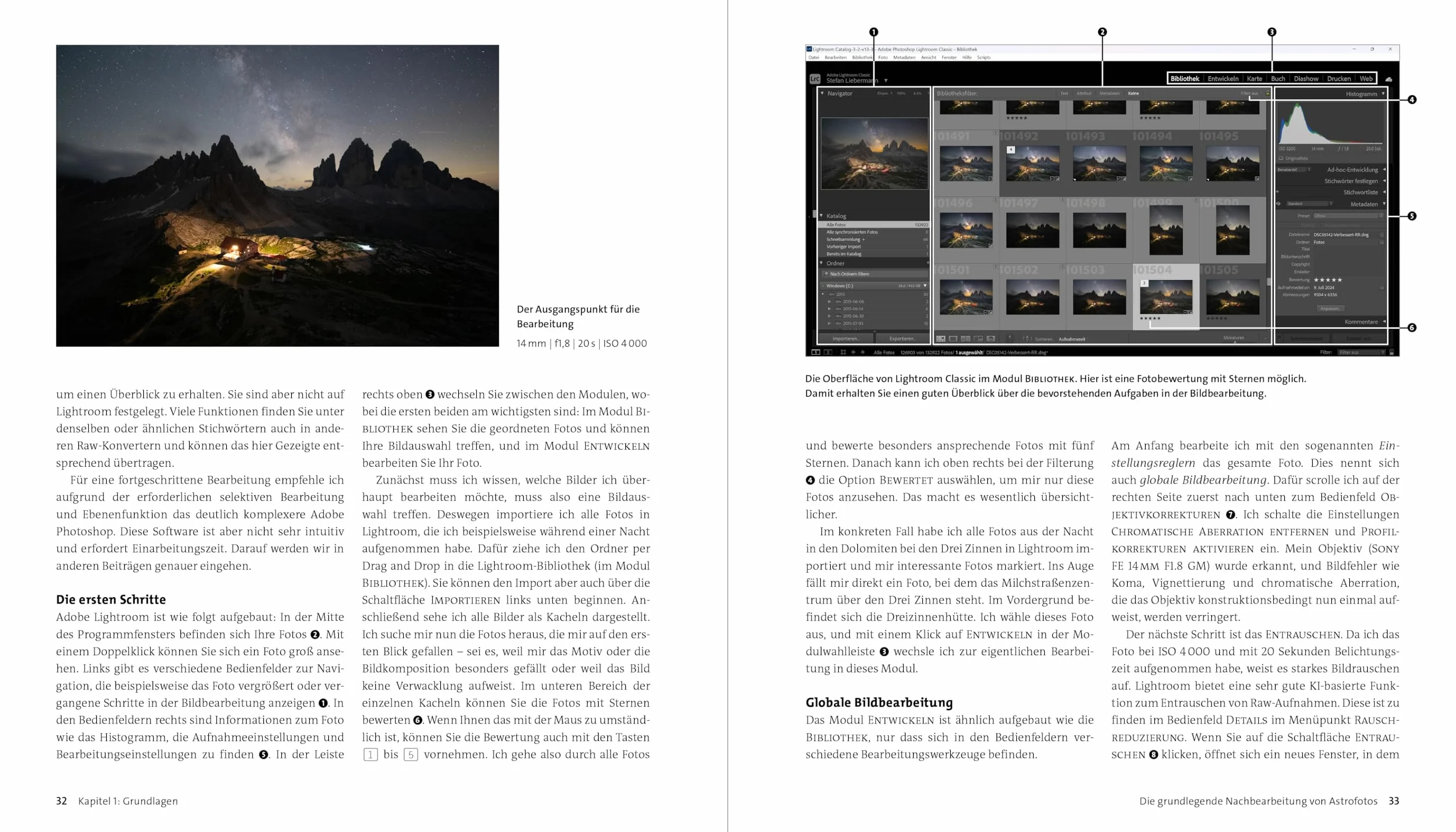
Task: Expand the 2015-06-14 folder
Action: (x=830, y=309)
